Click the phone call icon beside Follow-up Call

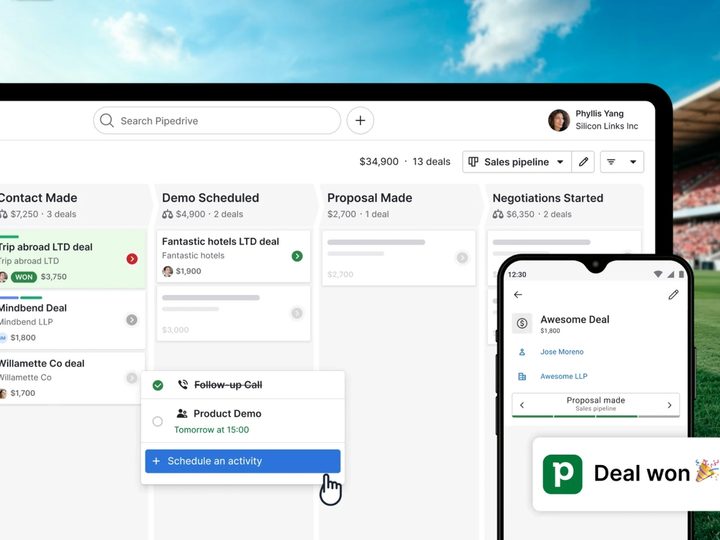(x=183, y=384)
